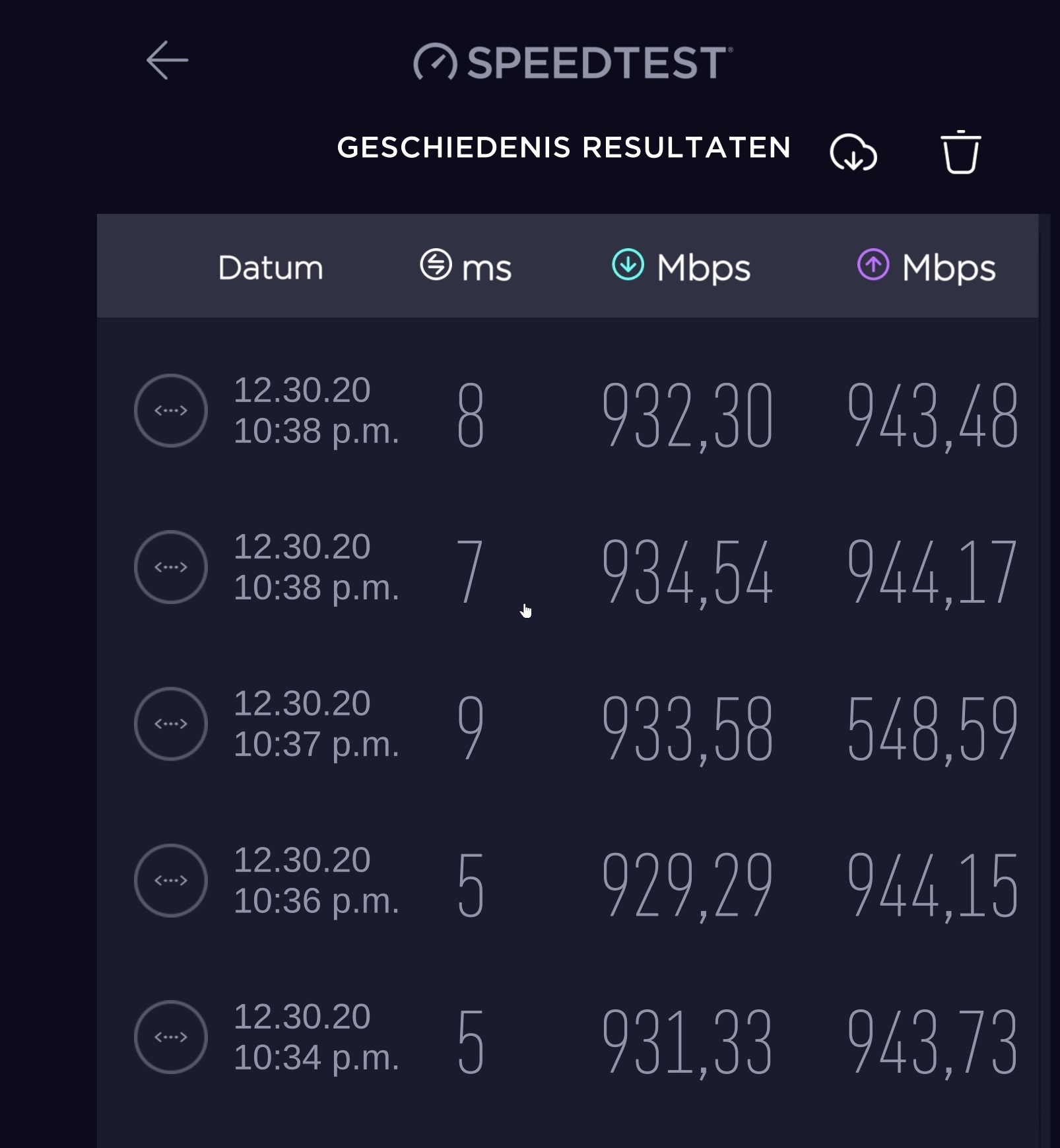
Task: Select the 7 ms ping entry
Action: coord(470,571)
